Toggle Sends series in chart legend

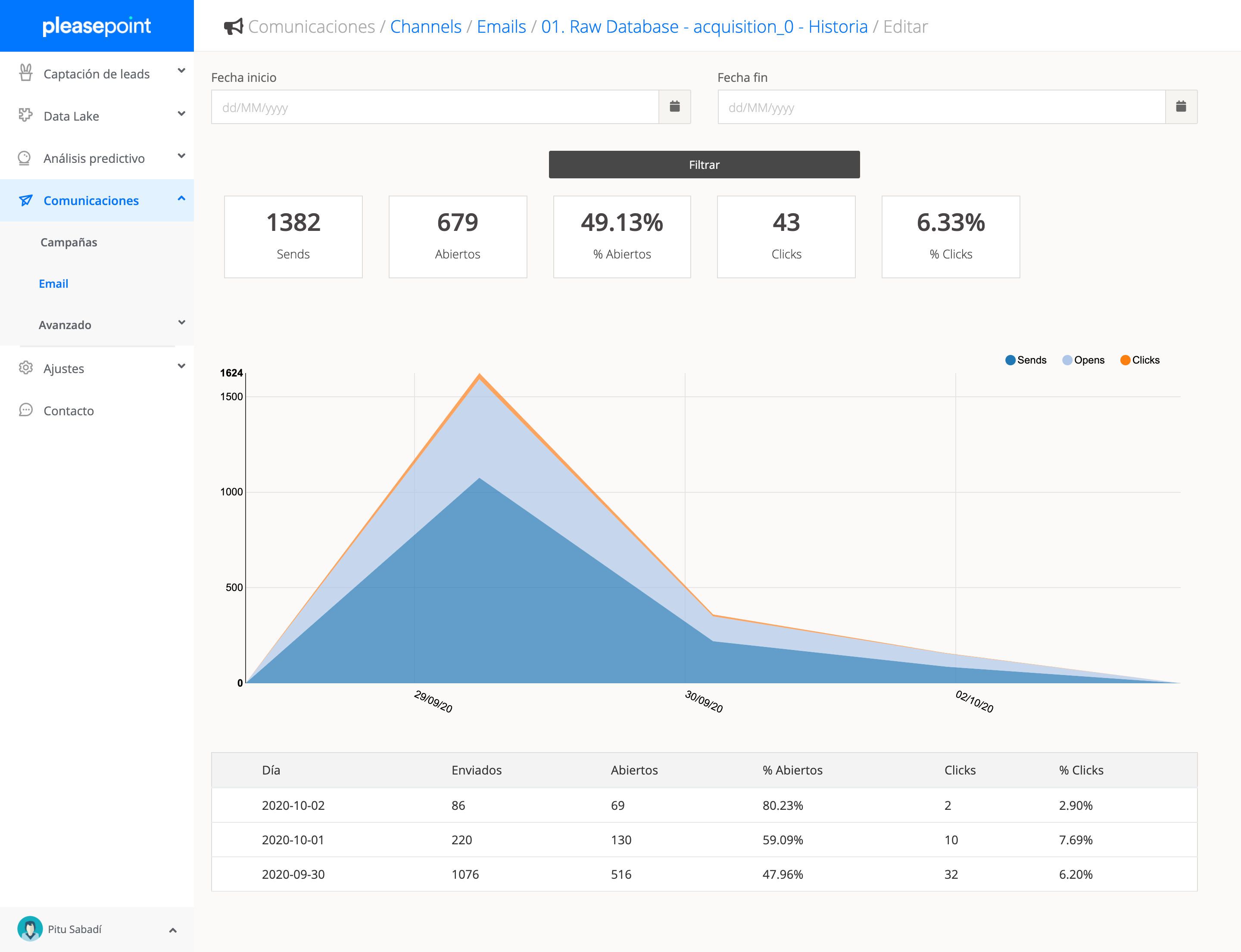[x=1026, y=361]
